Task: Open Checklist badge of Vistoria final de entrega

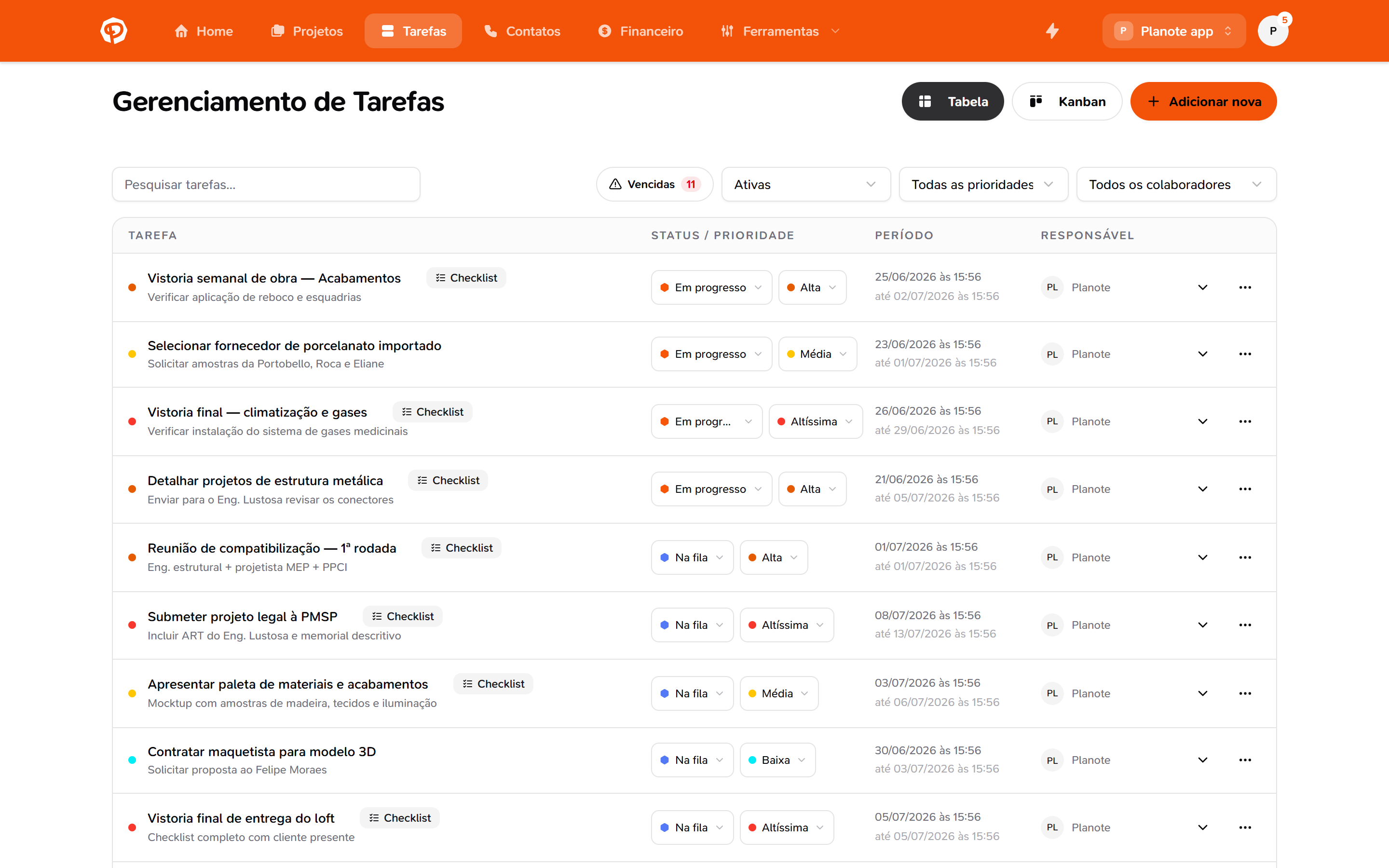Action: point(399,818)
